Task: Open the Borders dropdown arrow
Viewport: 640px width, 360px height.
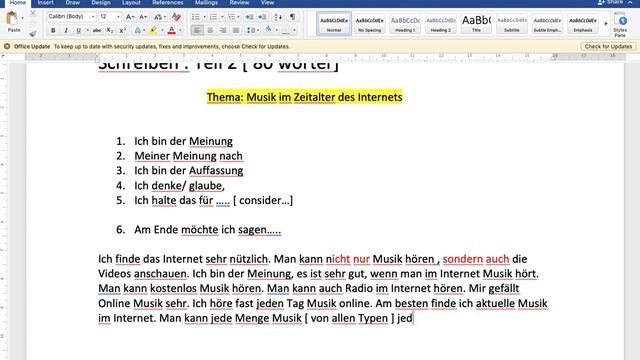Action: point(294,30)
